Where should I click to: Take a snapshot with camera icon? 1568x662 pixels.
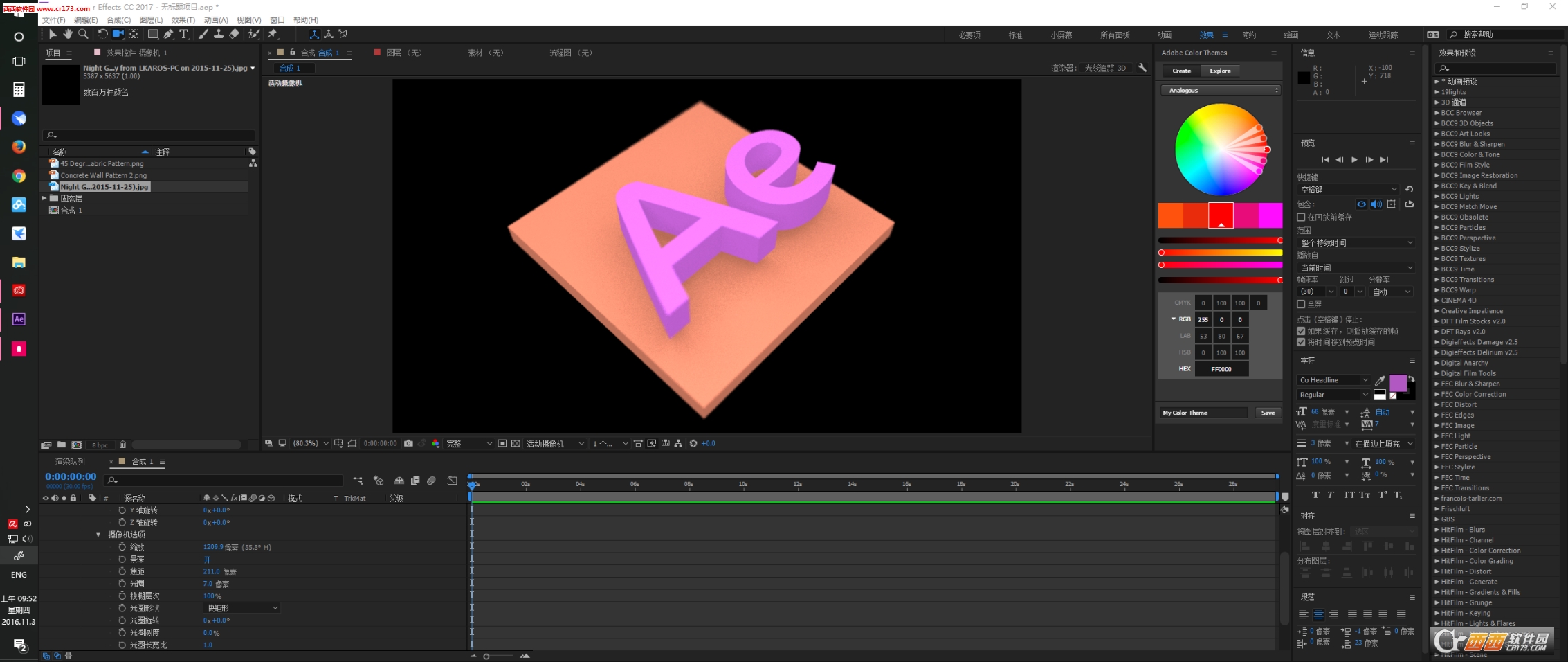click(408, 443)
